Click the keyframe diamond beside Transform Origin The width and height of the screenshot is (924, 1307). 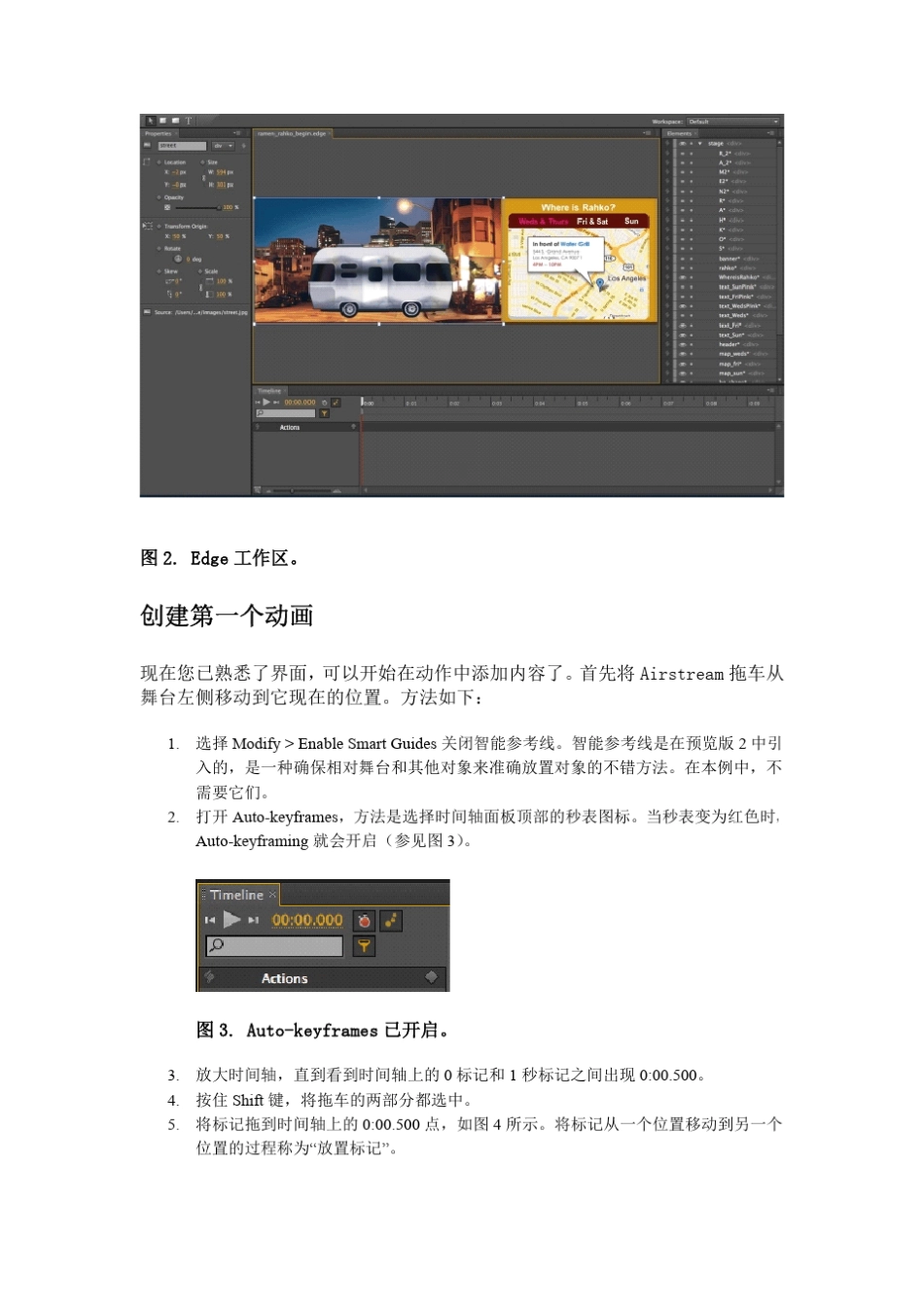click(x=159, y=226)
